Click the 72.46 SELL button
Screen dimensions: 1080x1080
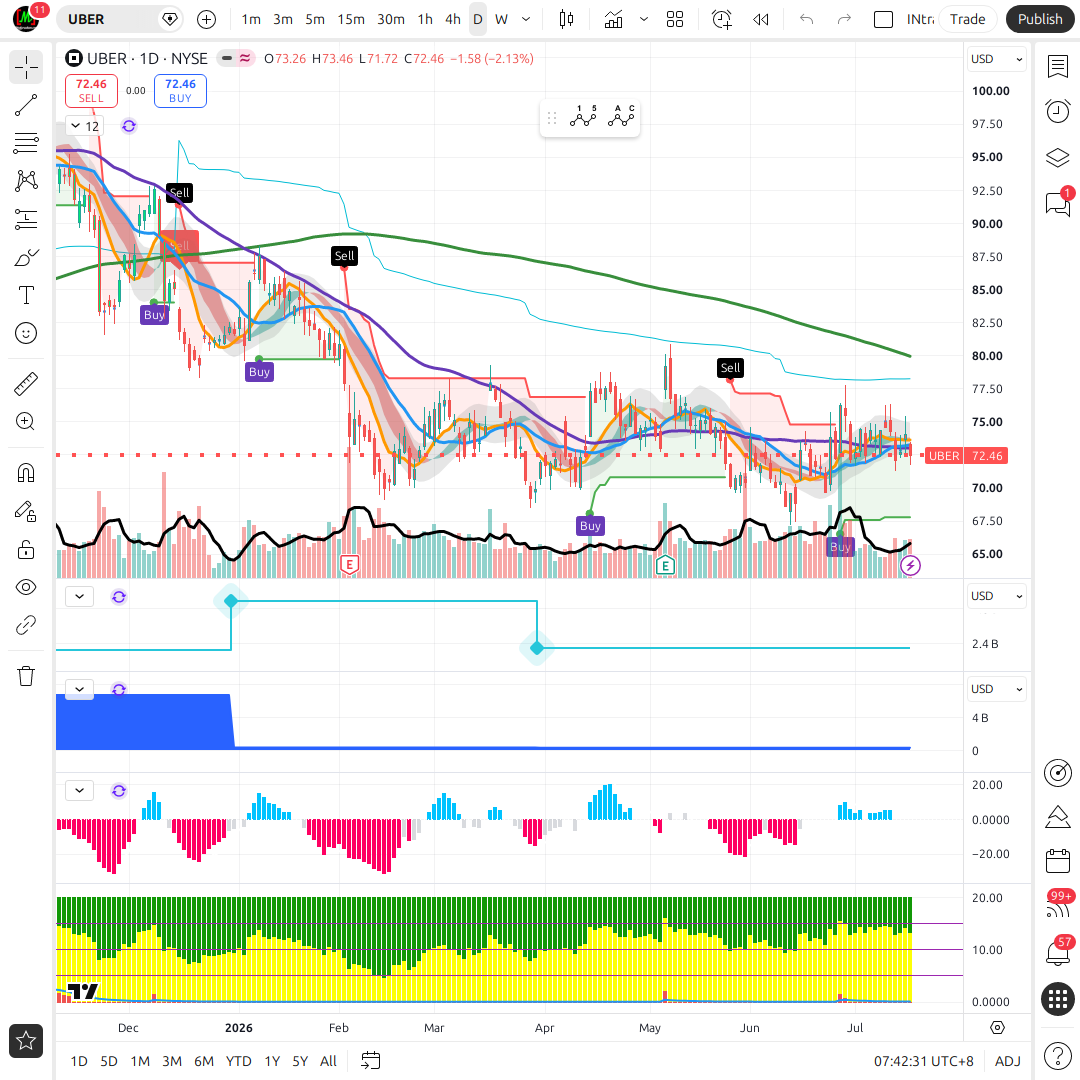91,90
